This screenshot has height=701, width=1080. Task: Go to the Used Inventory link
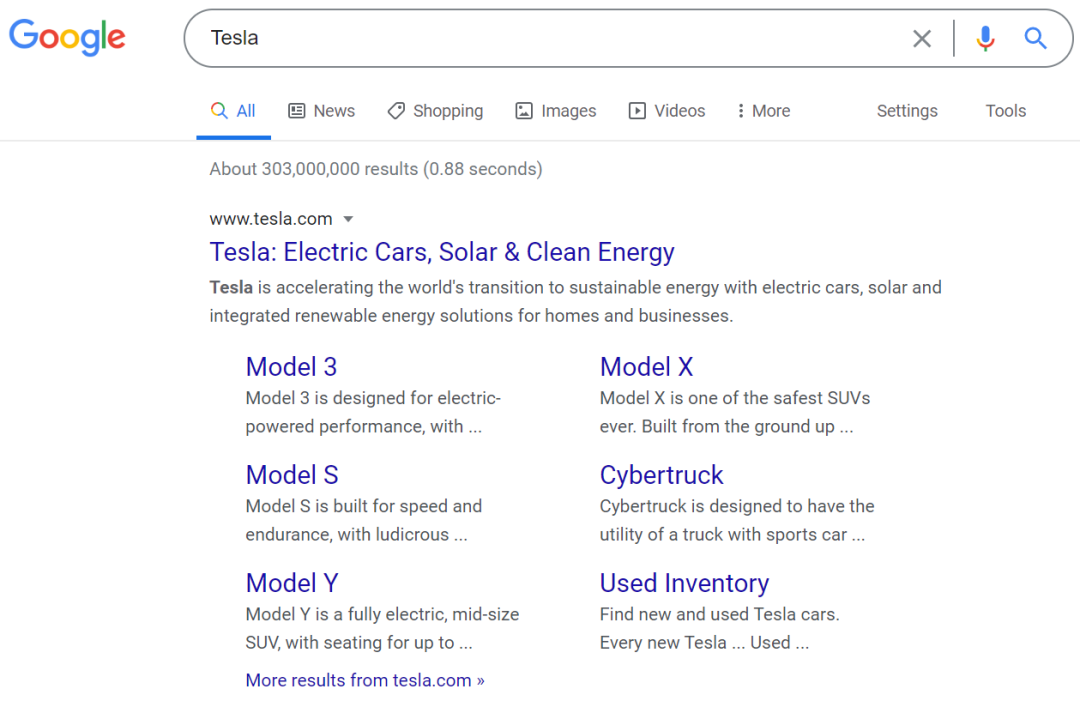[684, 583]
